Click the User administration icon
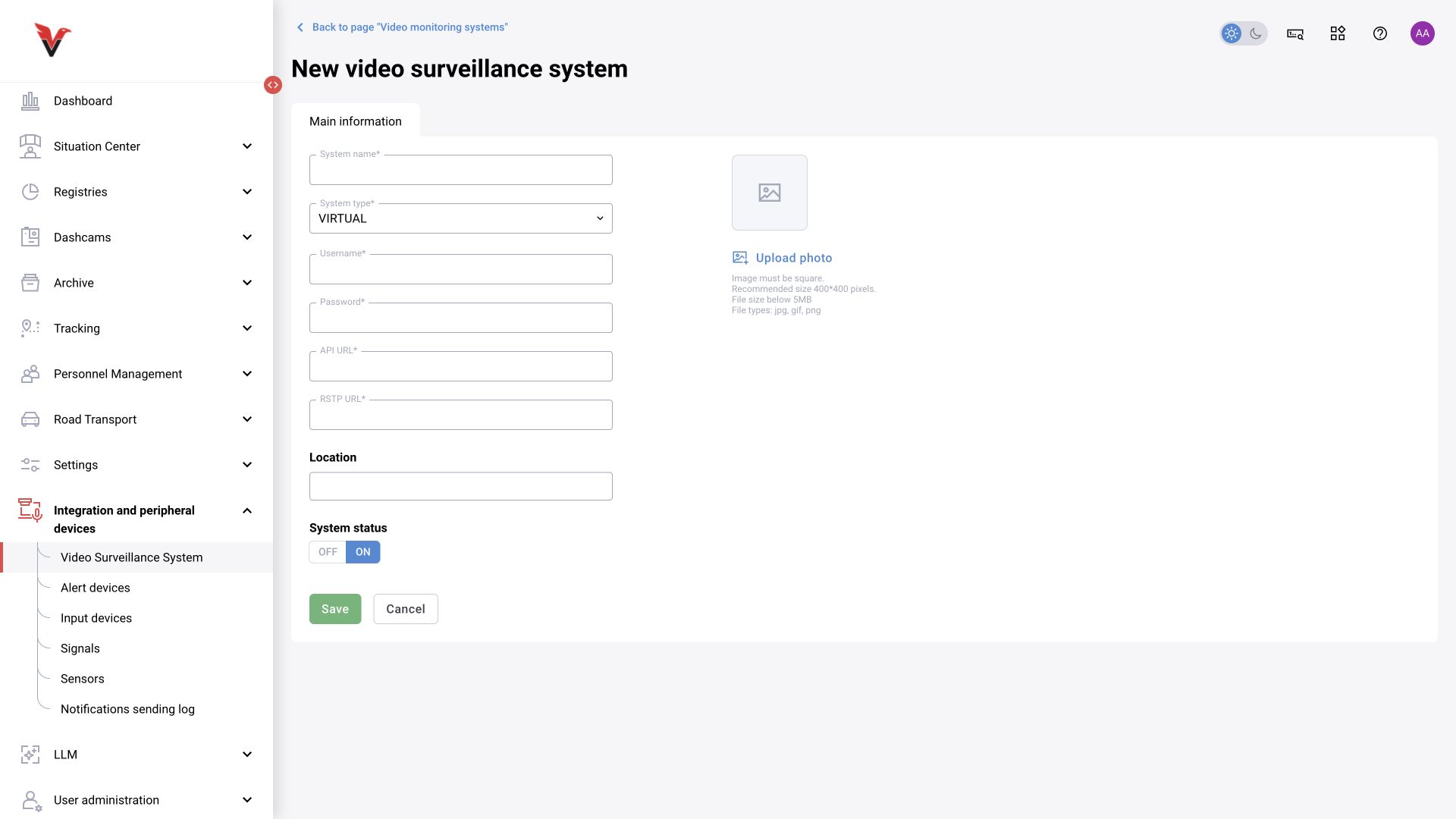 click(x=32, y=801)
